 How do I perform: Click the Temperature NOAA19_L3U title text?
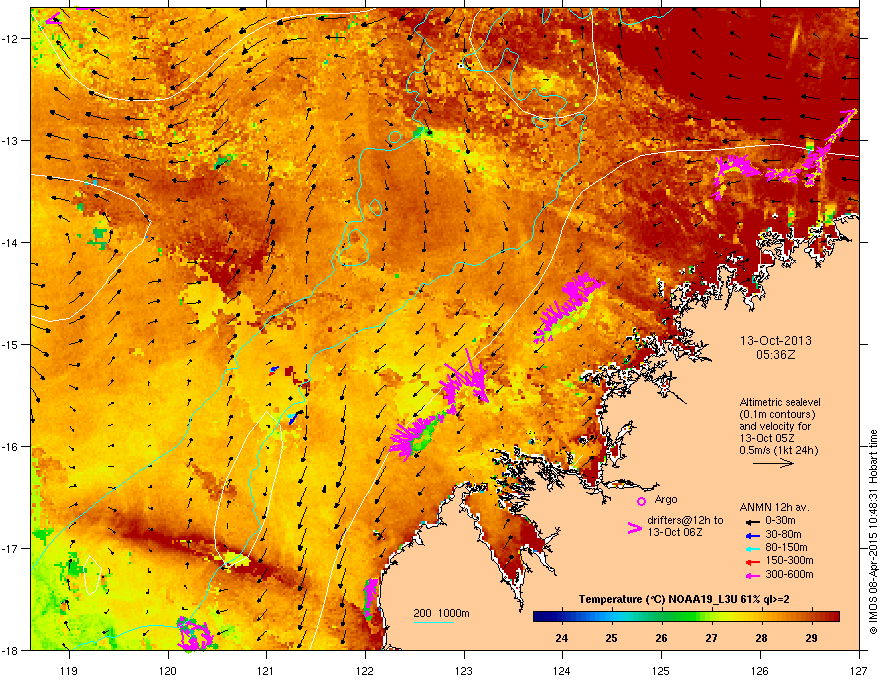click(684, 600)
